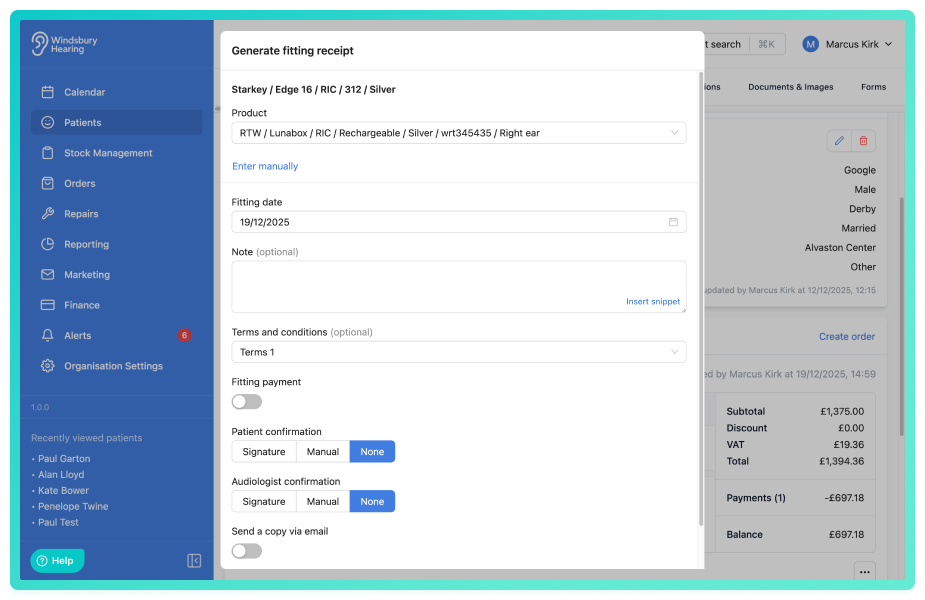Click the Subtotal £1,375.00 value
Viewport: 925px width, 600px height.
click(842, 411)
